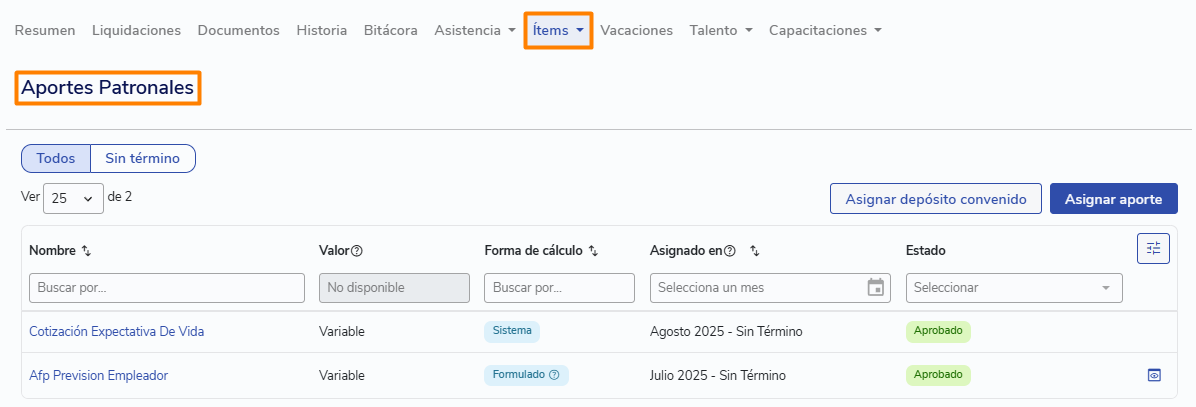Click the help icon next to Valor
The width and height of the screenshot is (1196, 407).
(356, 251)
